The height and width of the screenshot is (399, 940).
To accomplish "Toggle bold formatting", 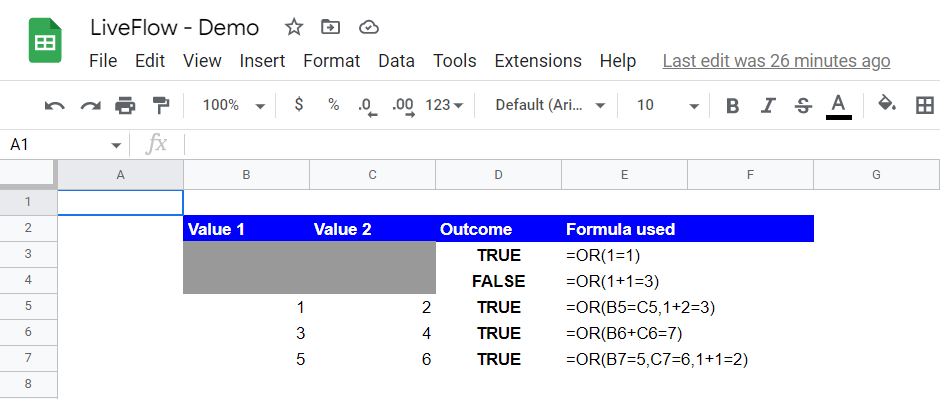I will 732,106.
